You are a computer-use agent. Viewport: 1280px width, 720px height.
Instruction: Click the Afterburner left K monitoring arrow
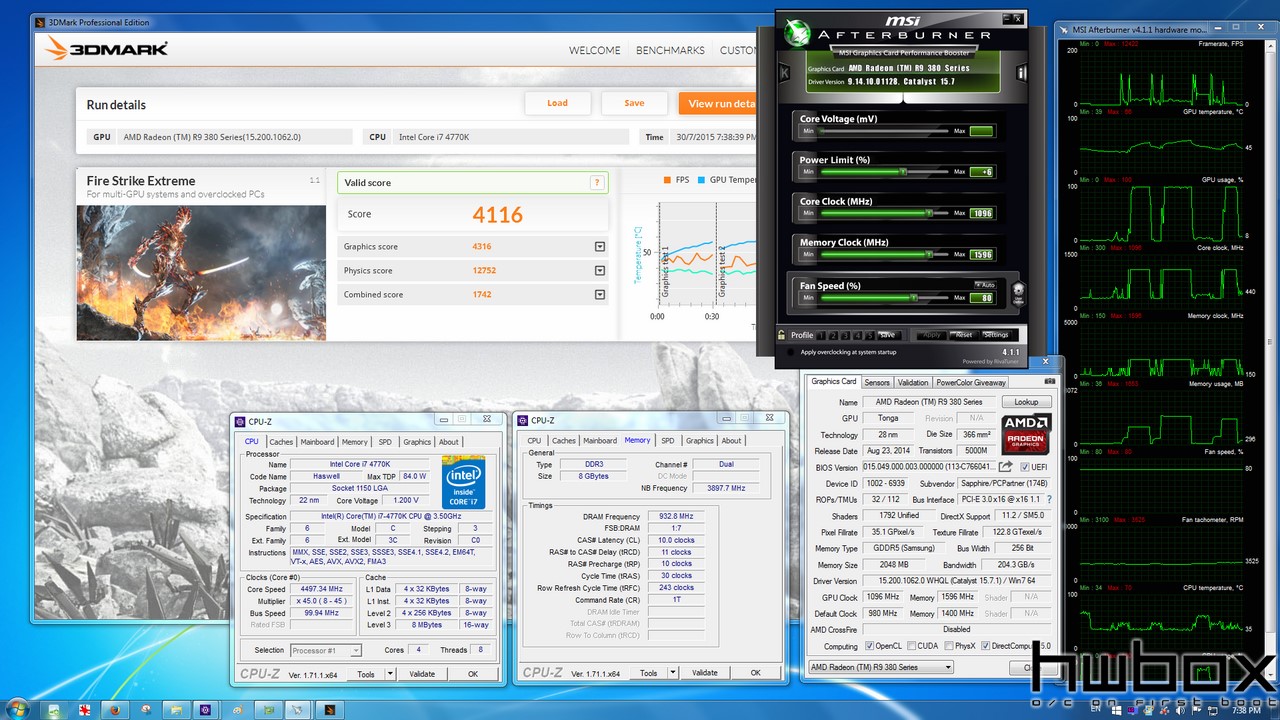(784, 72)
